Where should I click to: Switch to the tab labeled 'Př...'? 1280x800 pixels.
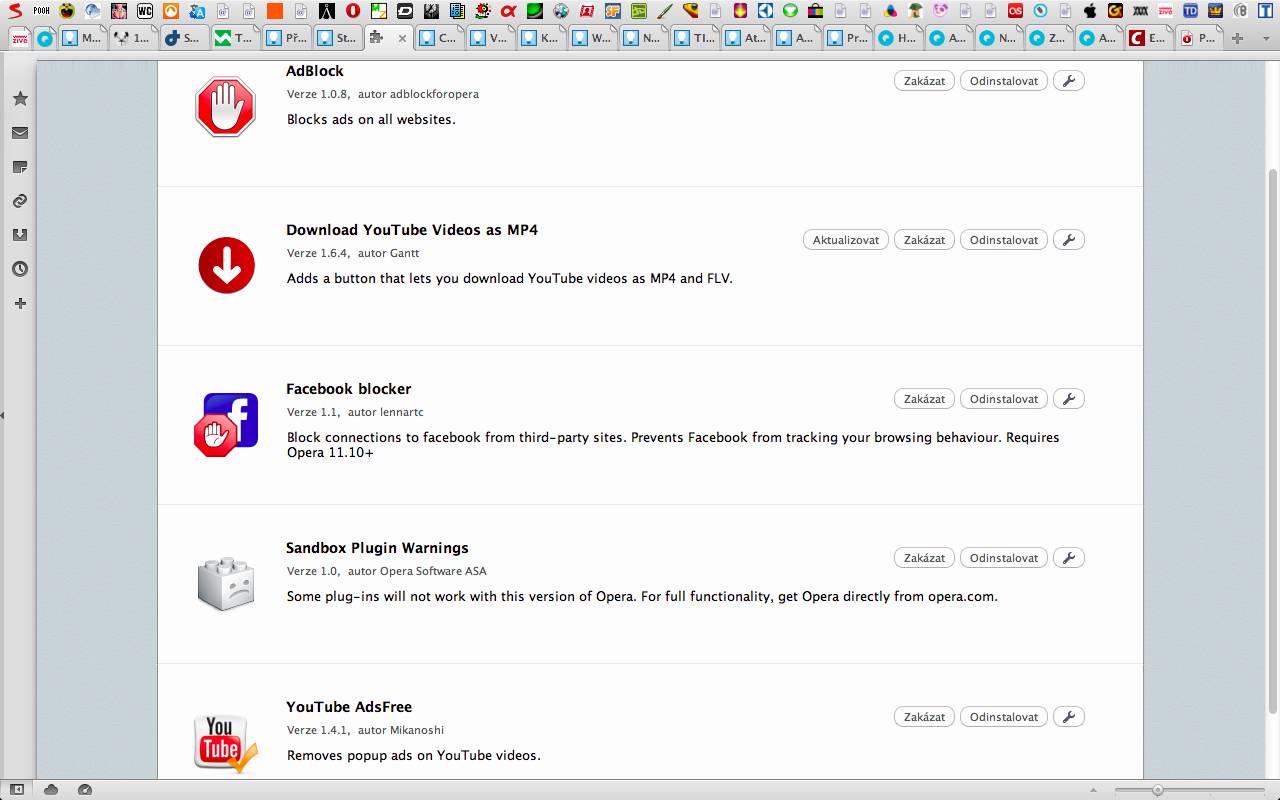286,38
